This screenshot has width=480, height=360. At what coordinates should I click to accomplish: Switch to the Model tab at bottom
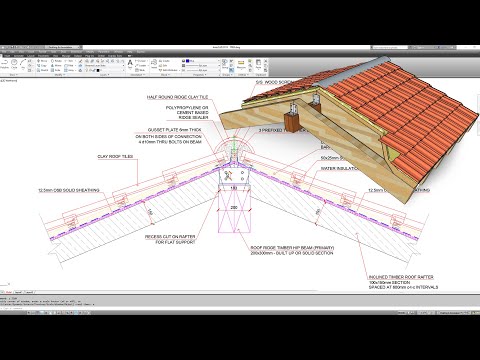9,292
